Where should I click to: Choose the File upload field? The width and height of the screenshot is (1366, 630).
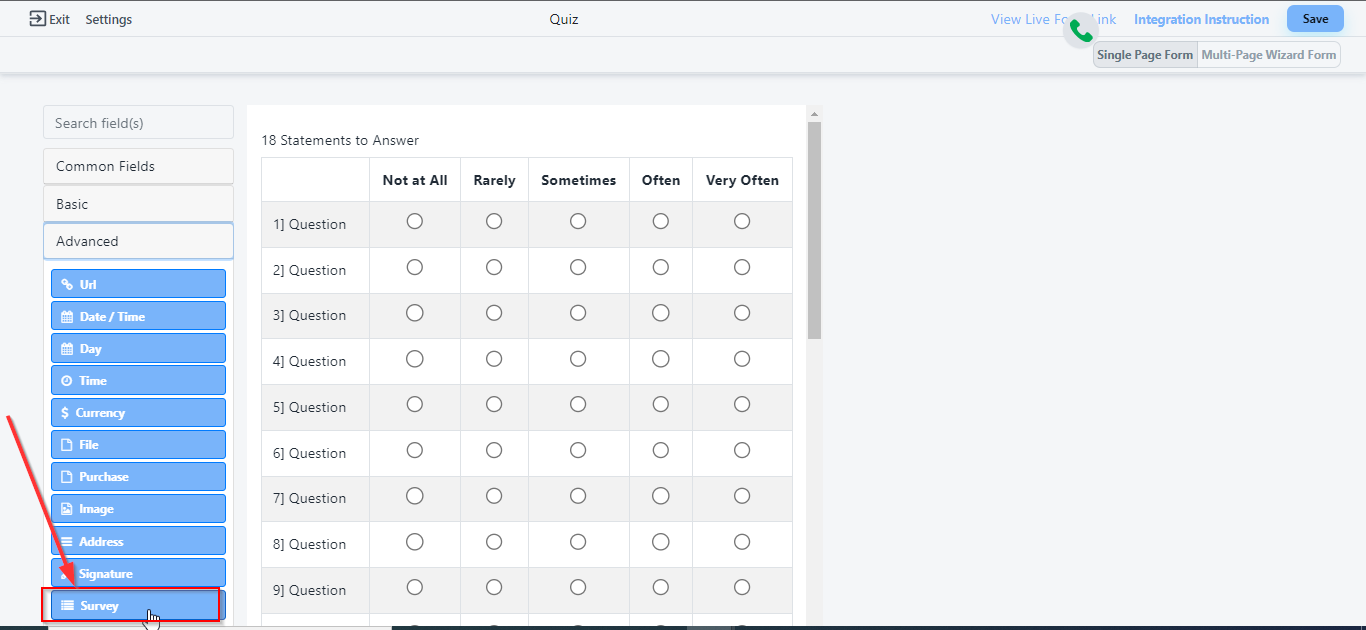coord(138,445)
